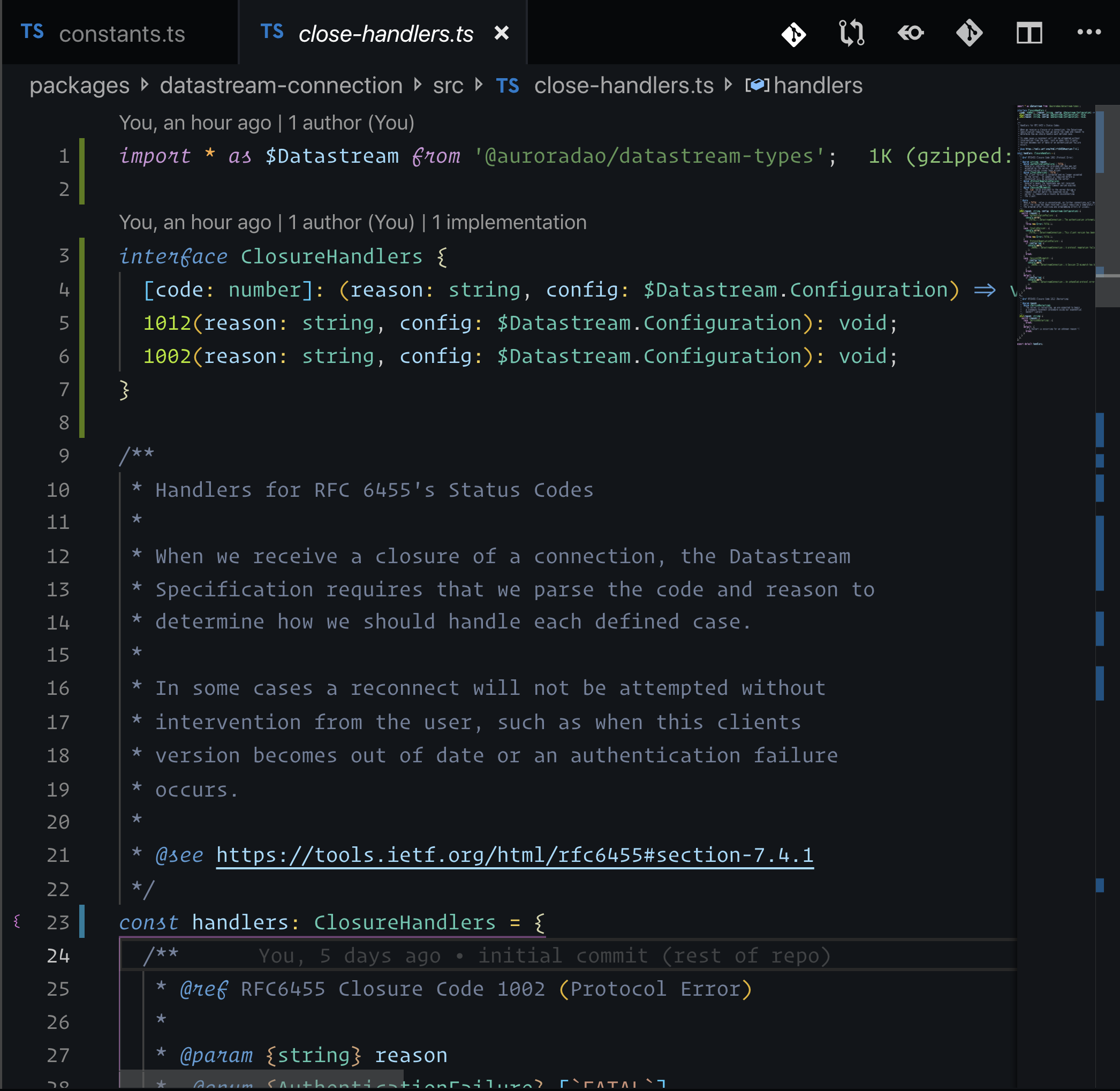The height and width of the screenshot is (1091, 1120).
Task: Split the editor with the layout icon
Action: pos(1029,33)
